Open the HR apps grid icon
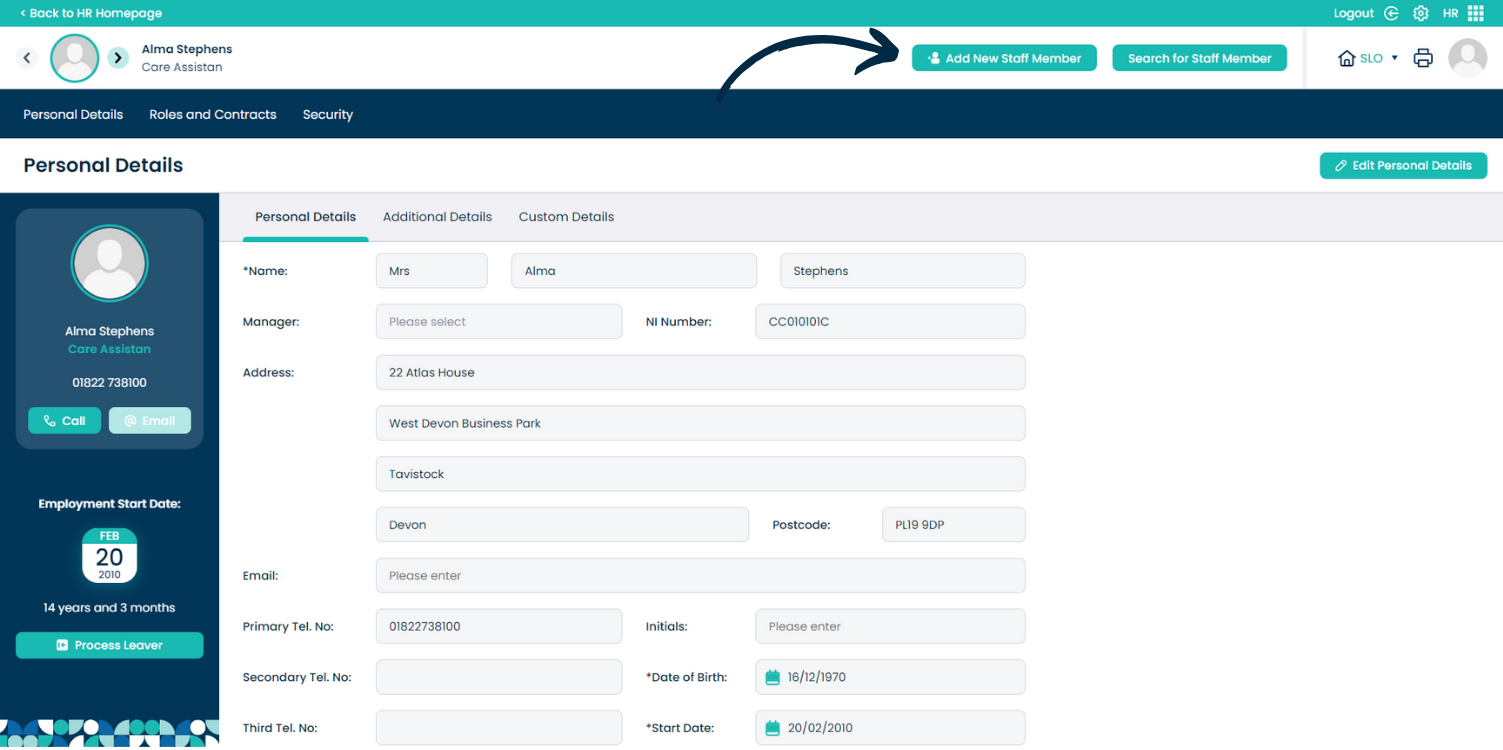1503x750 pixels. [x=1476, y=13]
